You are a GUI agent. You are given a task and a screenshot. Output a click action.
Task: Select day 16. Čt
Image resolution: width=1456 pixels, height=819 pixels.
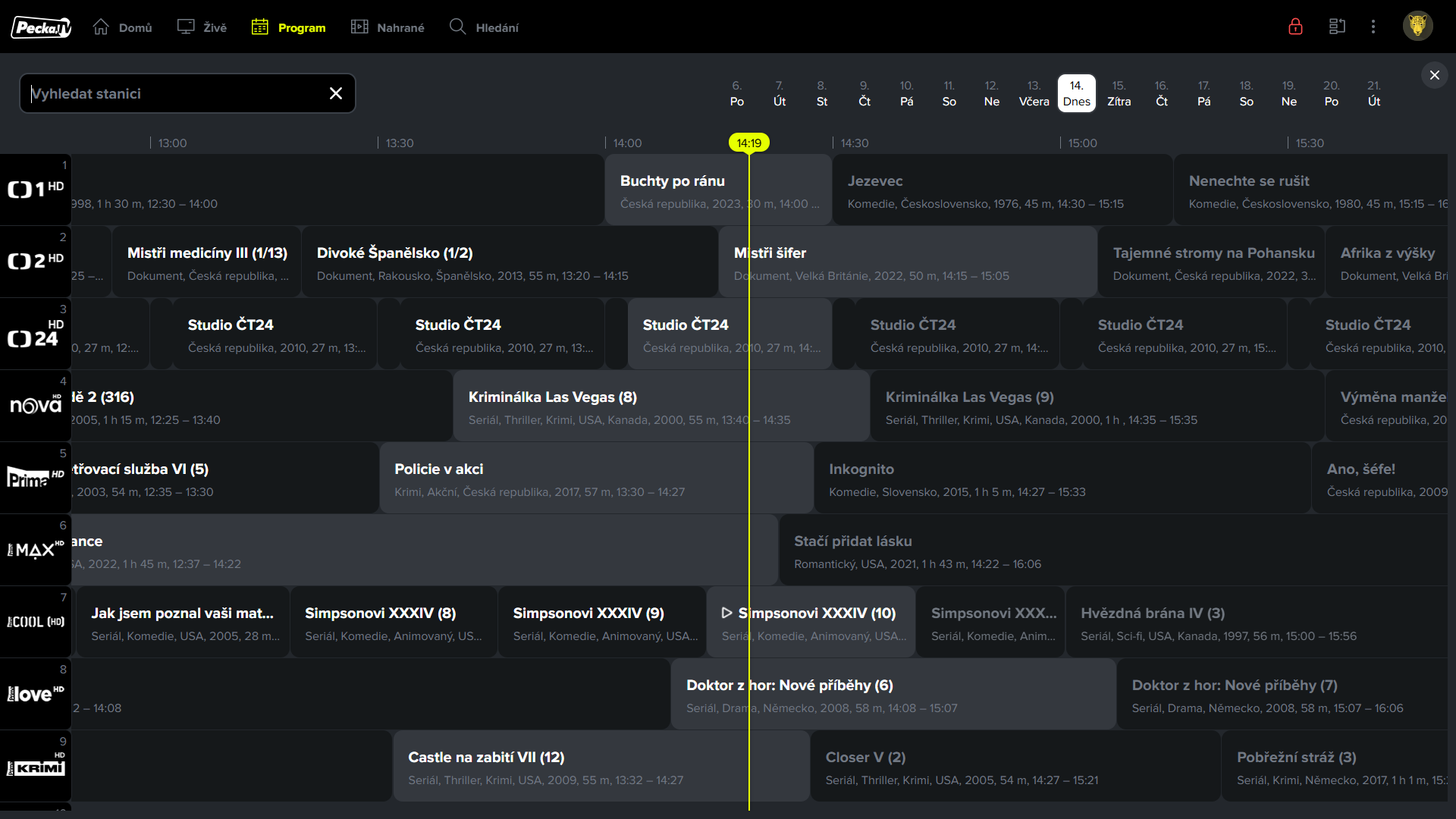click(1162, 93)
